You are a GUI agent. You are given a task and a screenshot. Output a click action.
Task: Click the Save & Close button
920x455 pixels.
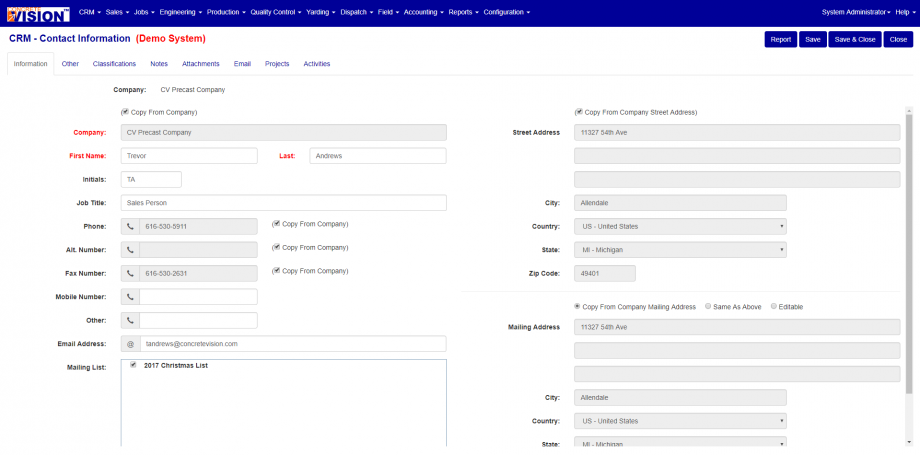(855, 39)
